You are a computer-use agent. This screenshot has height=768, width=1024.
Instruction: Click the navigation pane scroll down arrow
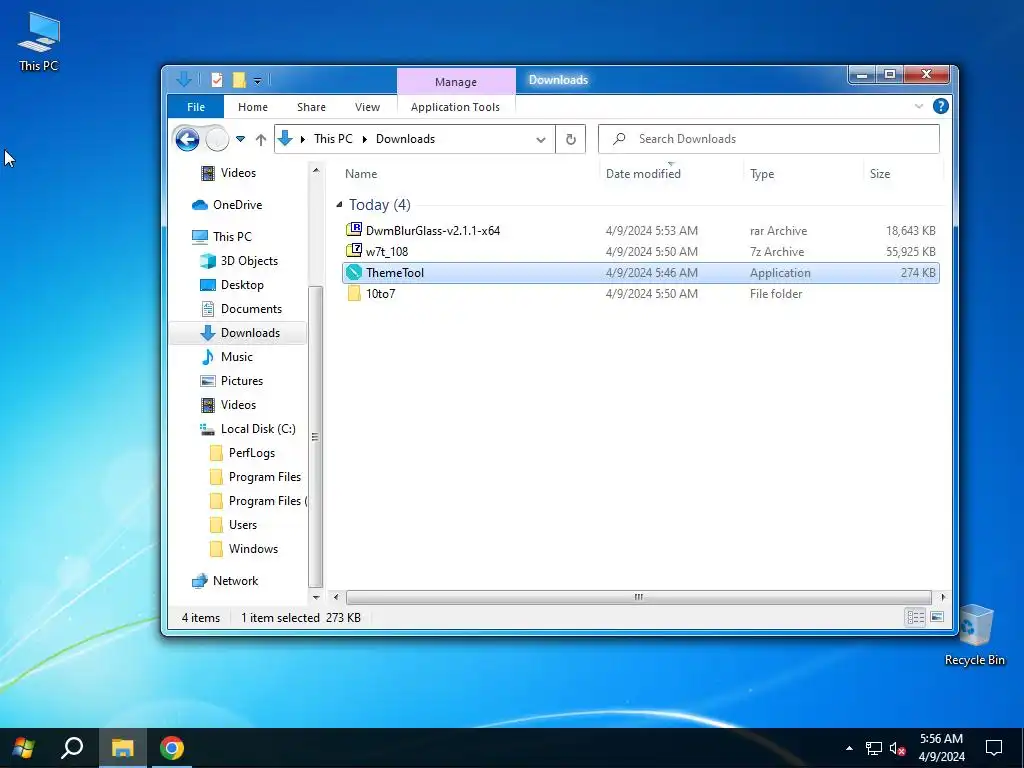click(315, 597)
